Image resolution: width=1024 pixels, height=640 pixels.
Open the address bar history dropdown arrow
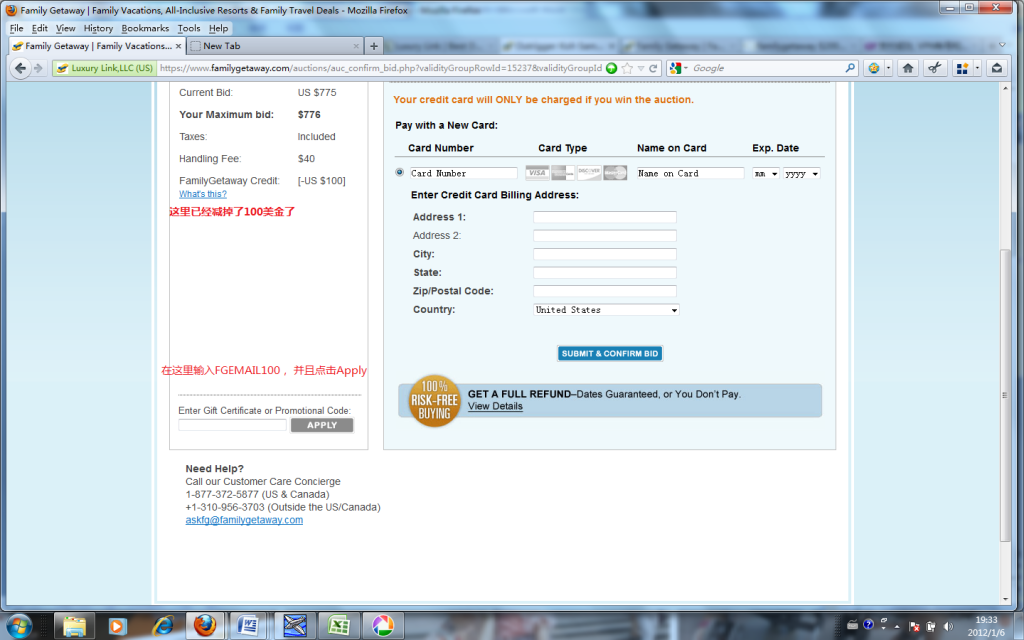[x=641, y=68]
